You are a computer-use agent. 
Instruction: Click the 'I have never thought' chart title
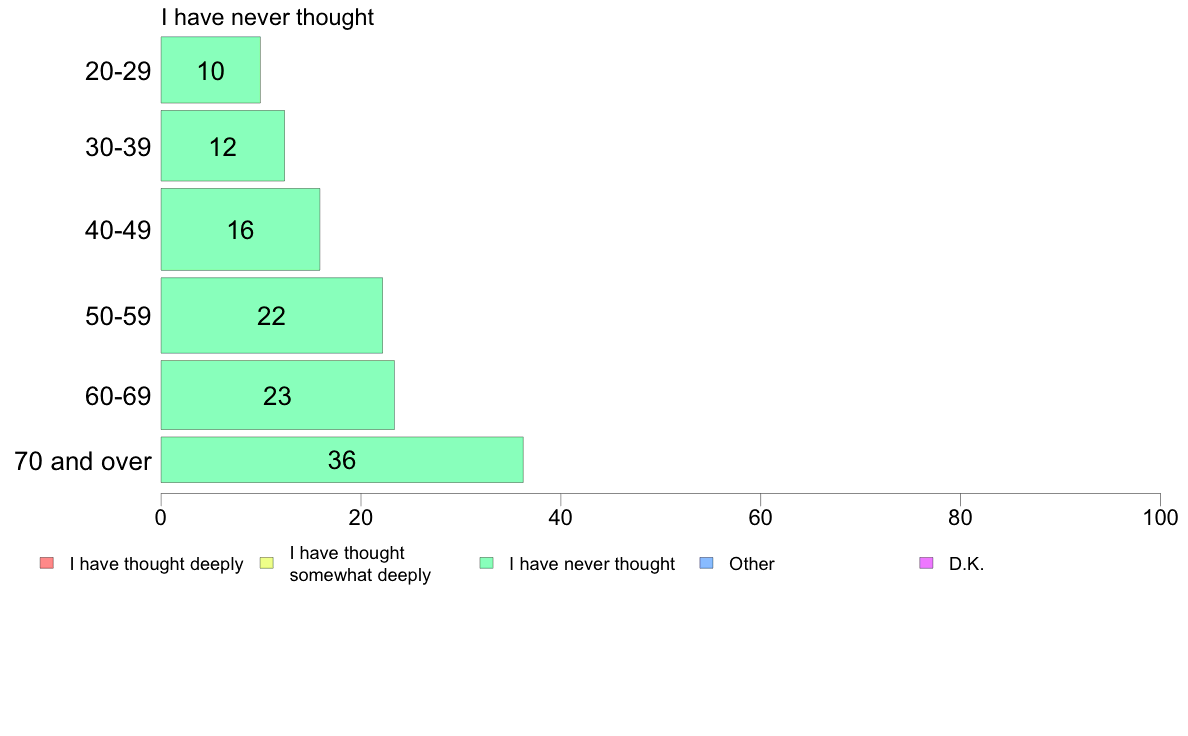(x=267, y=17)
